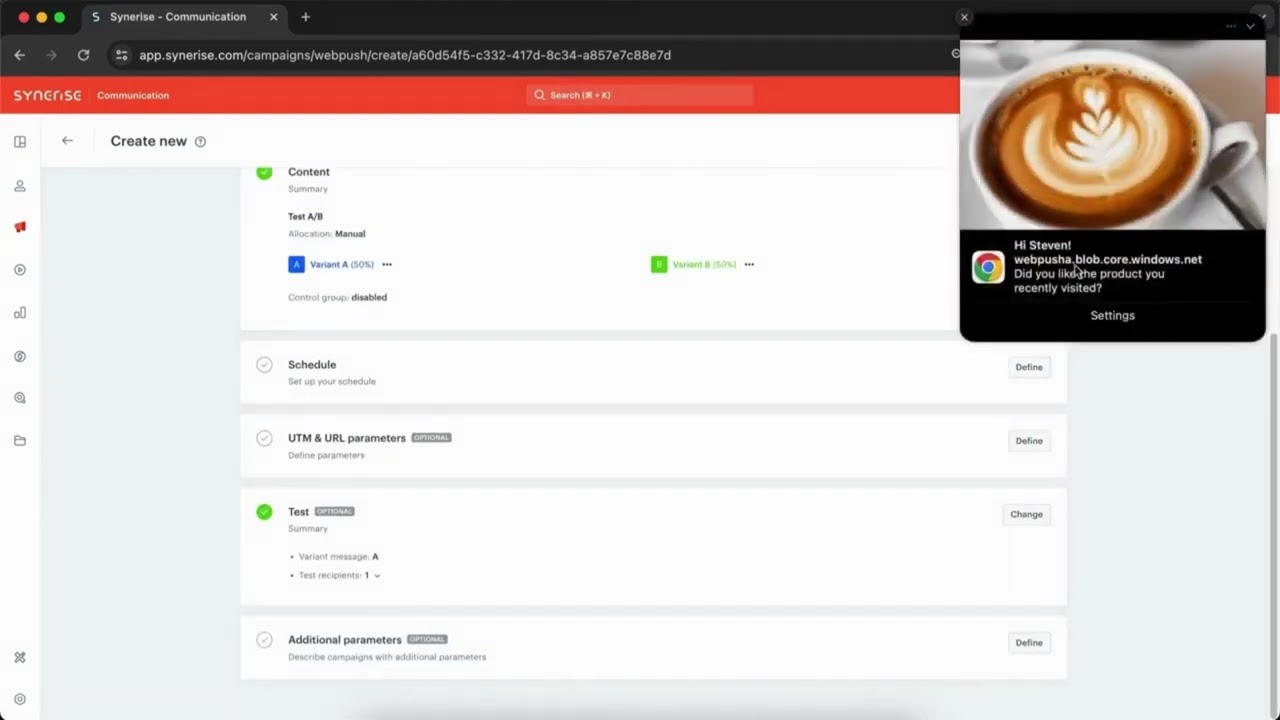This screenshot has width=1280, height=720.
Task: Open the bar chart analytics sidebar icon
Action: pos(20,313)
